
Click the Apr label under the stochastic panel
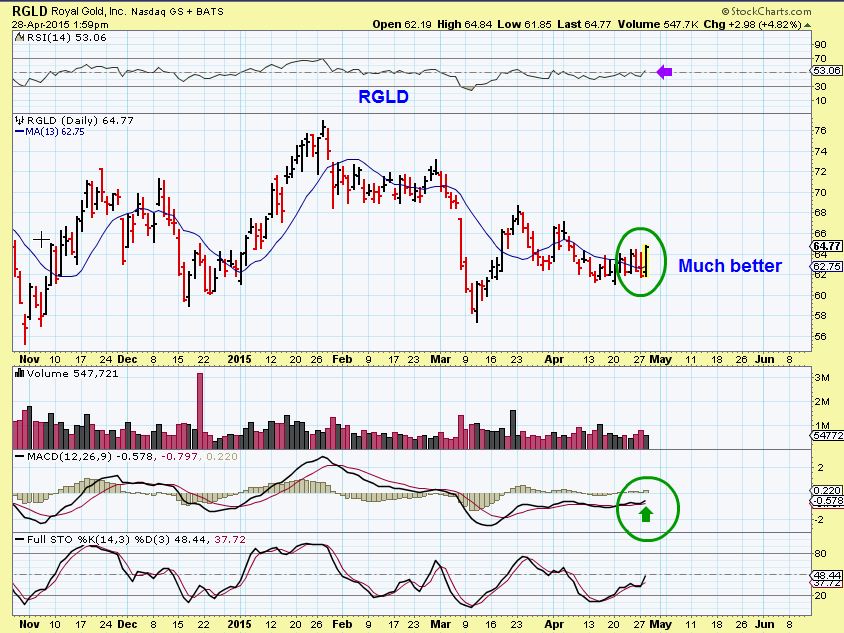[554, 624]
